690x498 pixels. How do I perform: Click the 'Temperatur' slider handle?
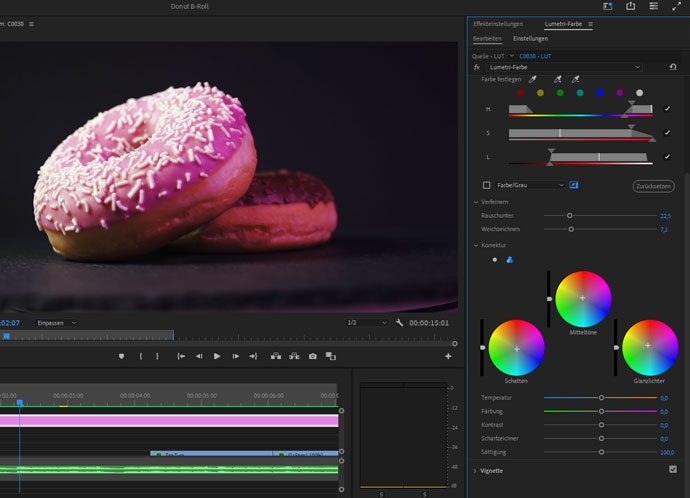(601, 397)
